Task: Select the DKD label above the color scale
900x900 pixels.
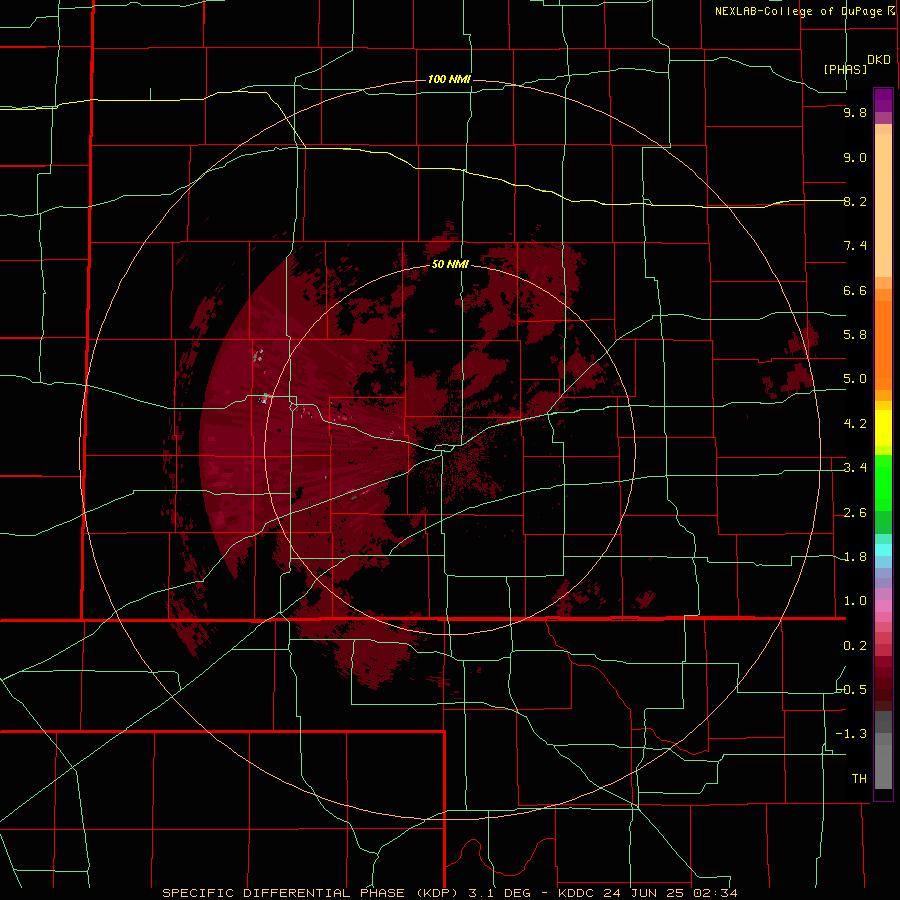Action: (x=879, y=59)
